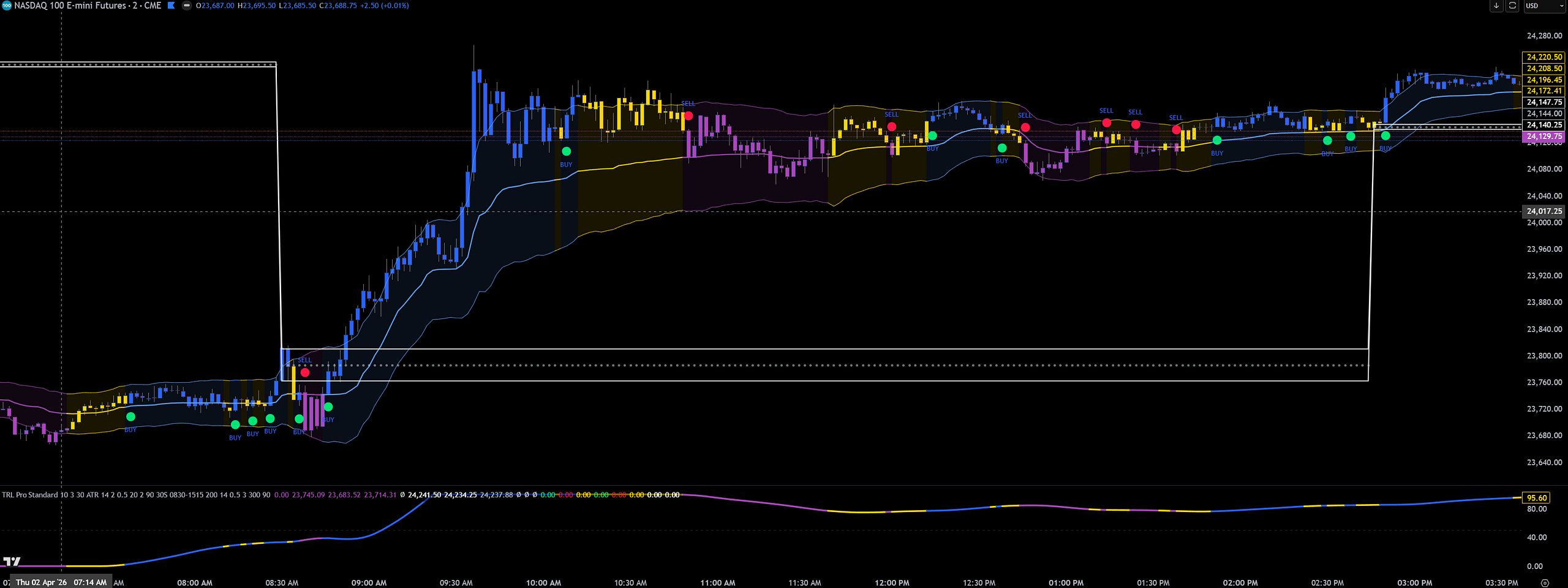Image resolution: width=1568 pixels, height=588 pixels.
Task: Click the open price value 23,687.00
Action: click(x=217, y=6)
